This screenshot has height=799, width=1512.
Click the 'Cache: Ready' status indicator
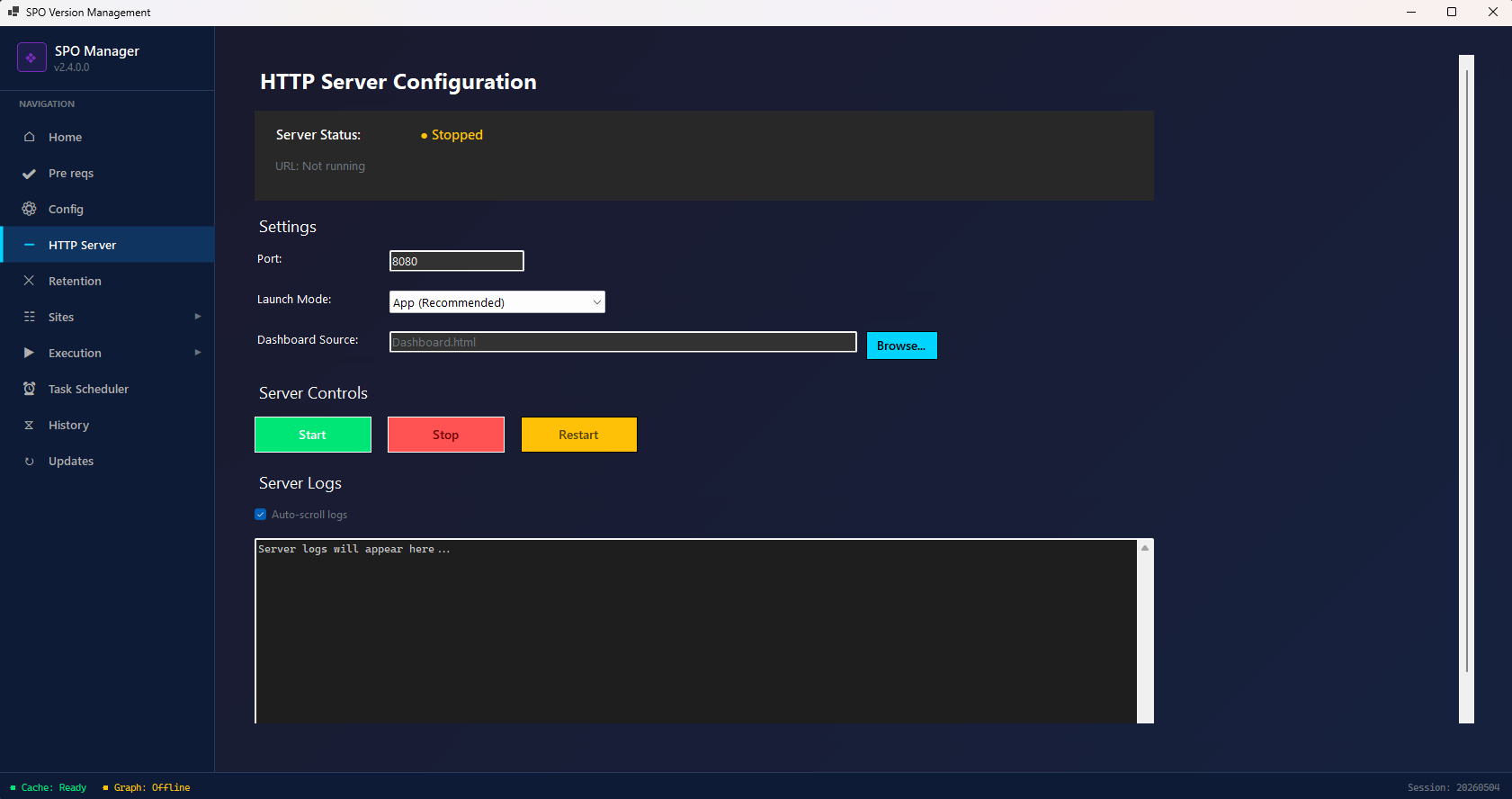tap(49, 787)
